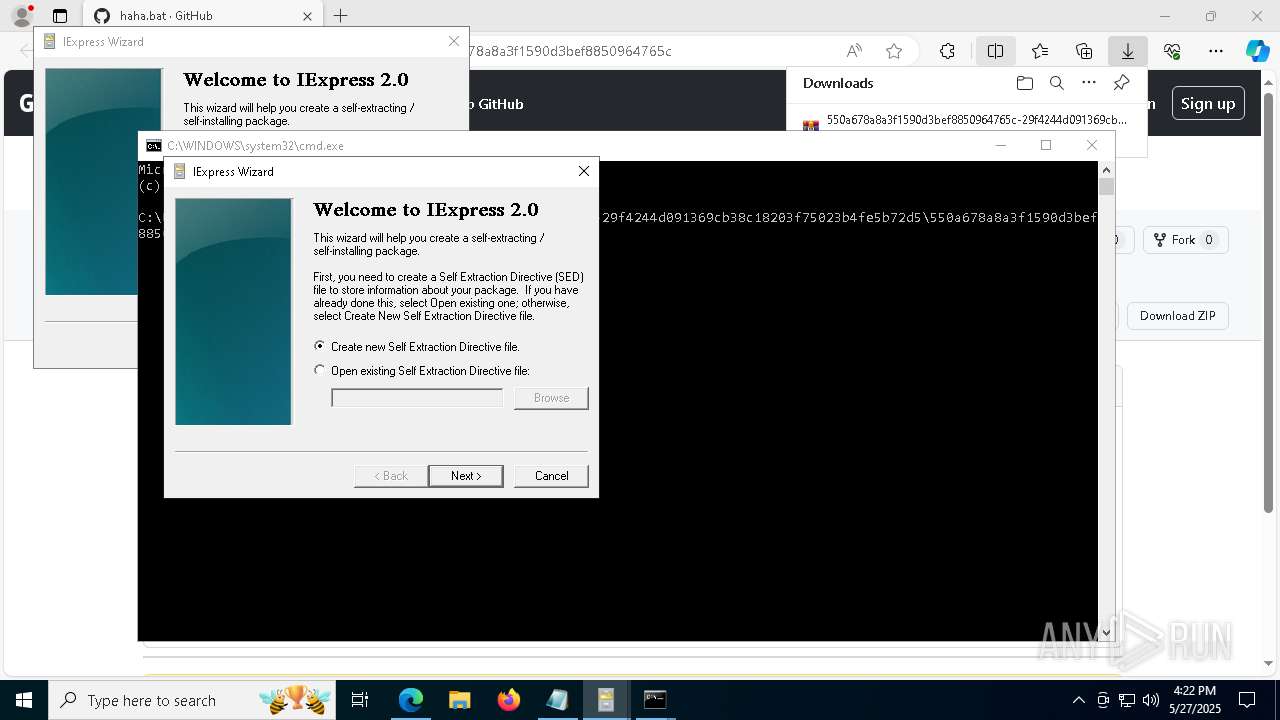Close the cmd.exe window
Screen dimensions: 1280x720
click(1092, 145)
